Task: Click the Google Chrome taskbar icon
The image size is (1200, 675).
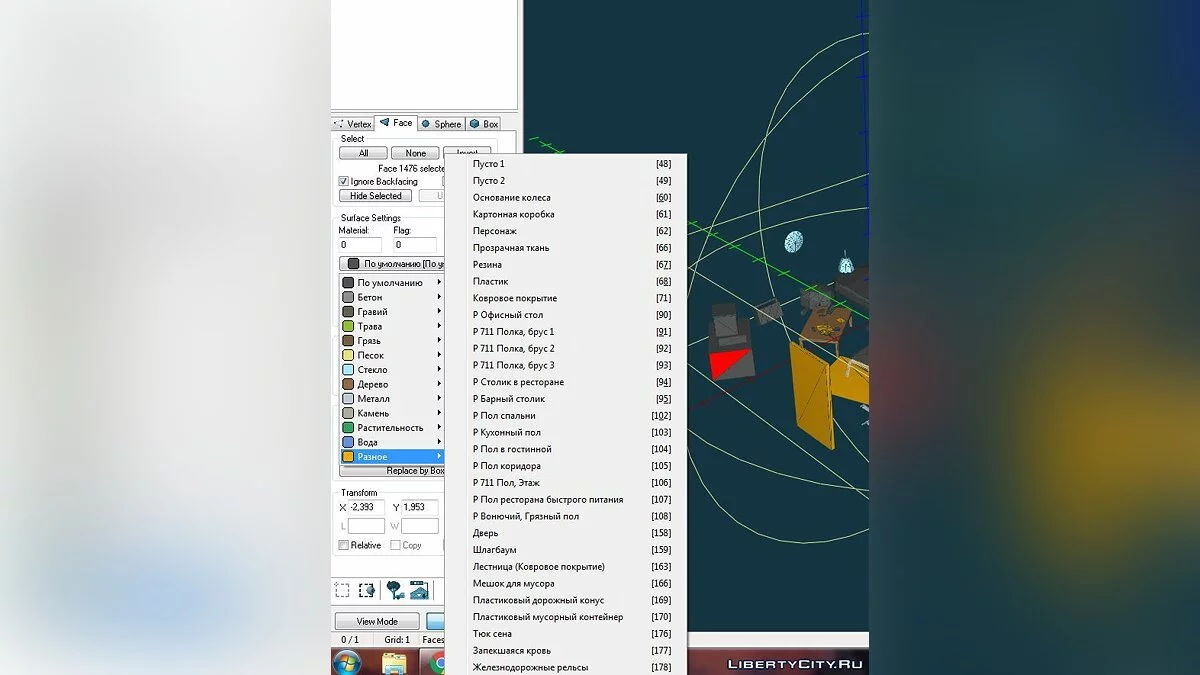Action: 438,662
